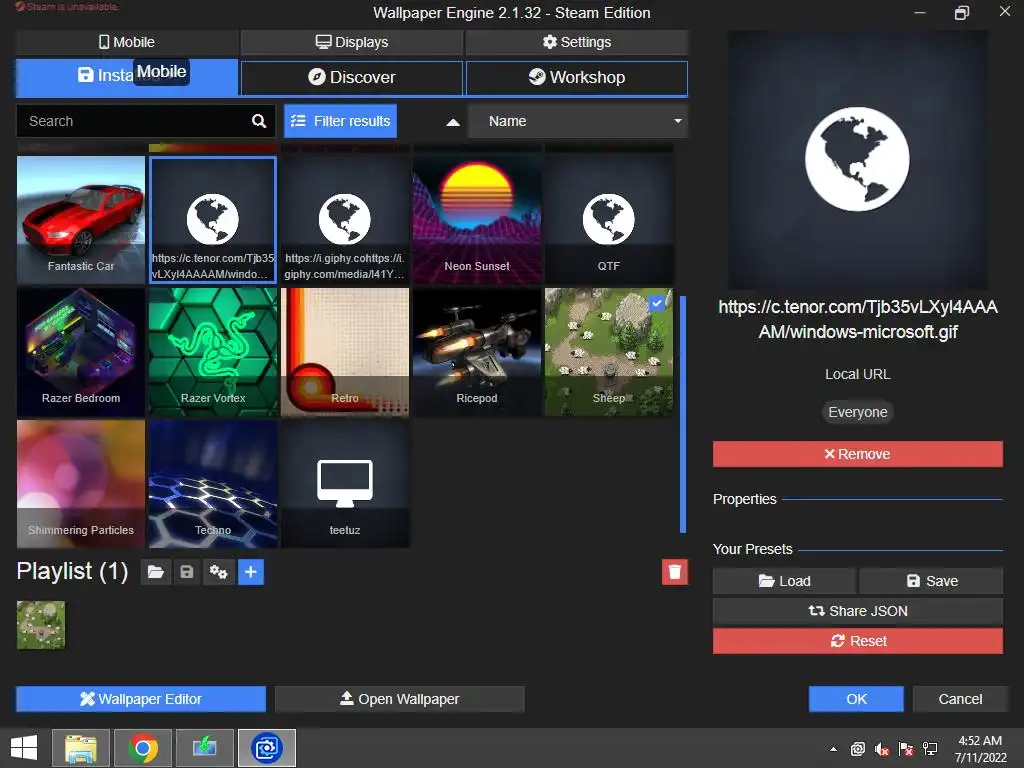The height and width of the screenshot is (768, 1024).
Task: Open Filter results panel
Action: (x=340, y=121)
